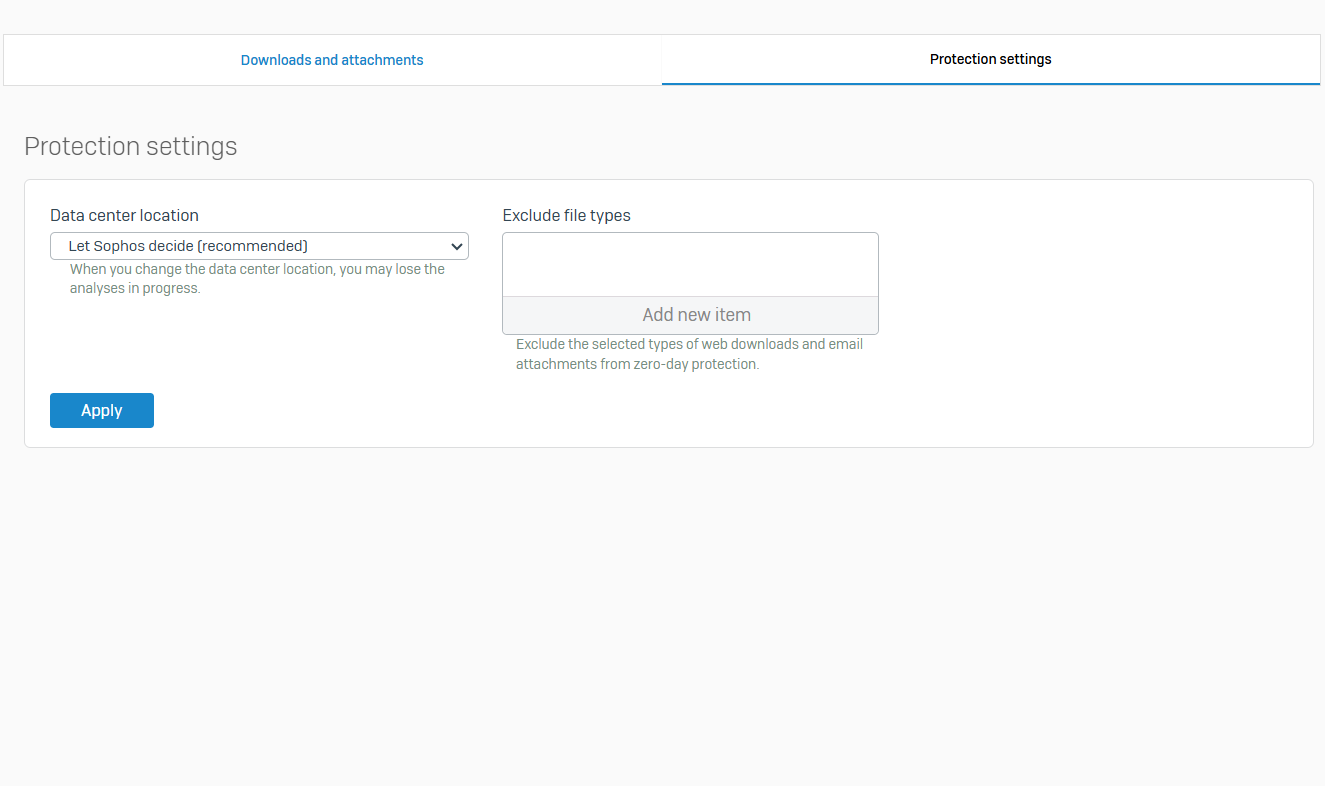The width and height of the screenshot is (1325, 786).
Task: Open the Data center location dropdown
Action: tap(259, 246)
